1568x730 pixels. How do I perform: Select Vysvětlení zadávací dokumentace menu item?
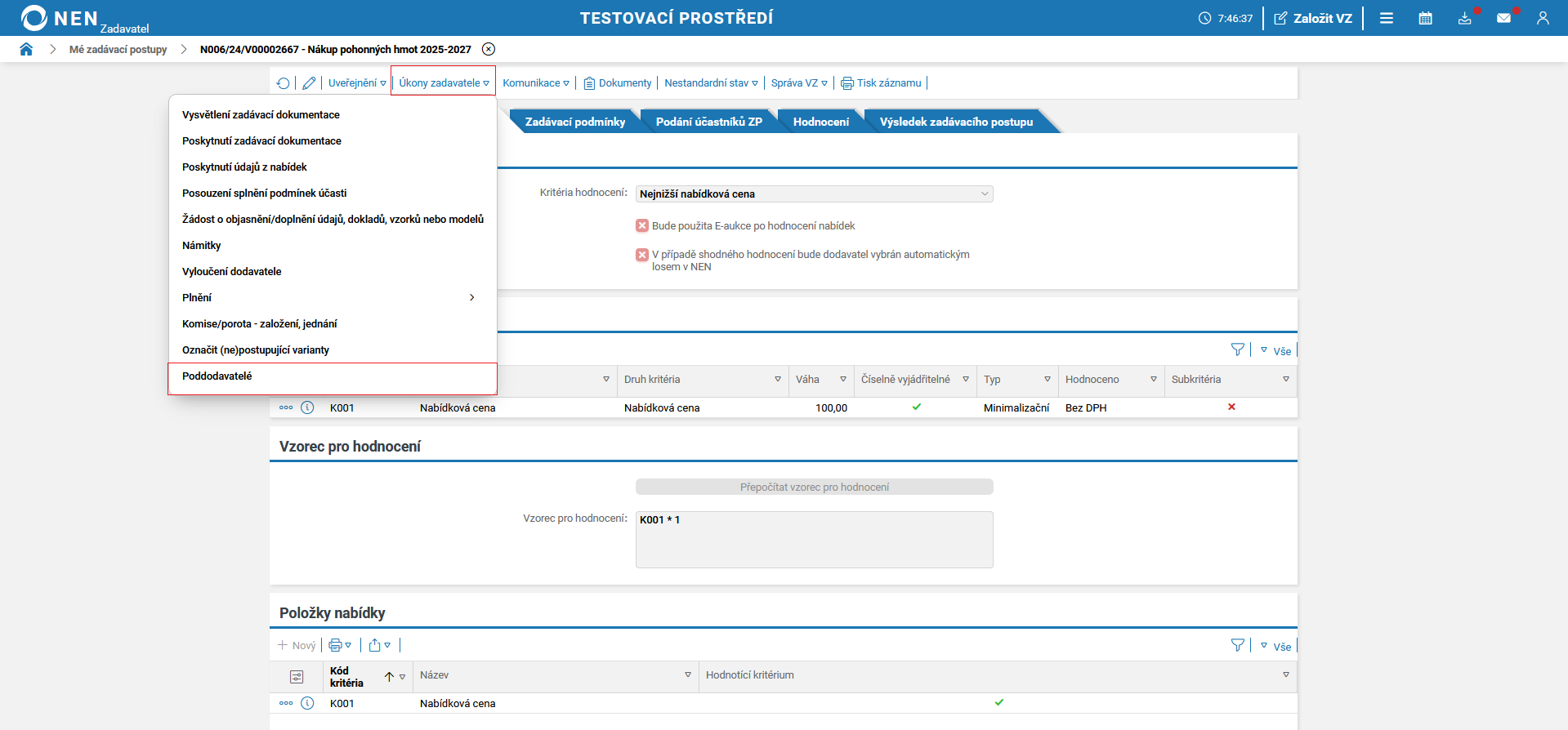333,115
